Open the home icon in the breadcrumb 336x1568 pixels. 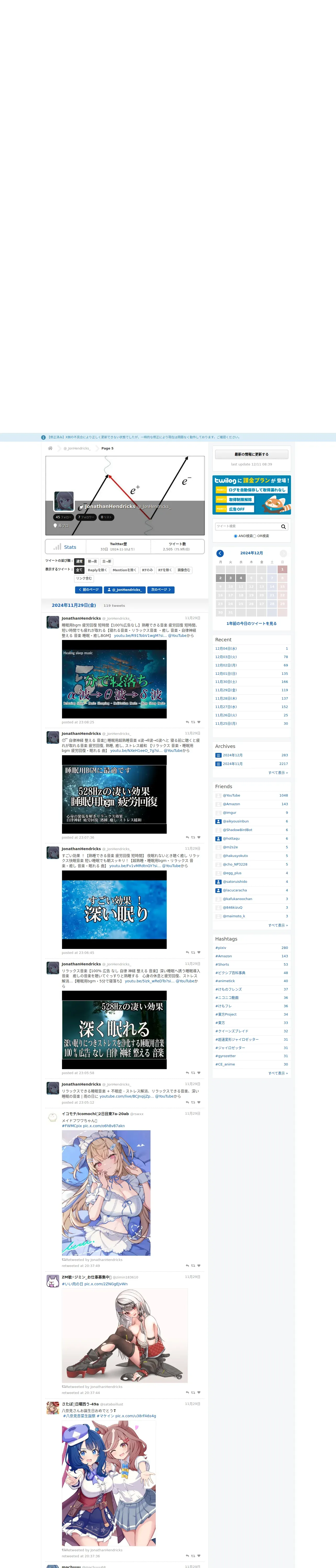[x=50, y=448]
